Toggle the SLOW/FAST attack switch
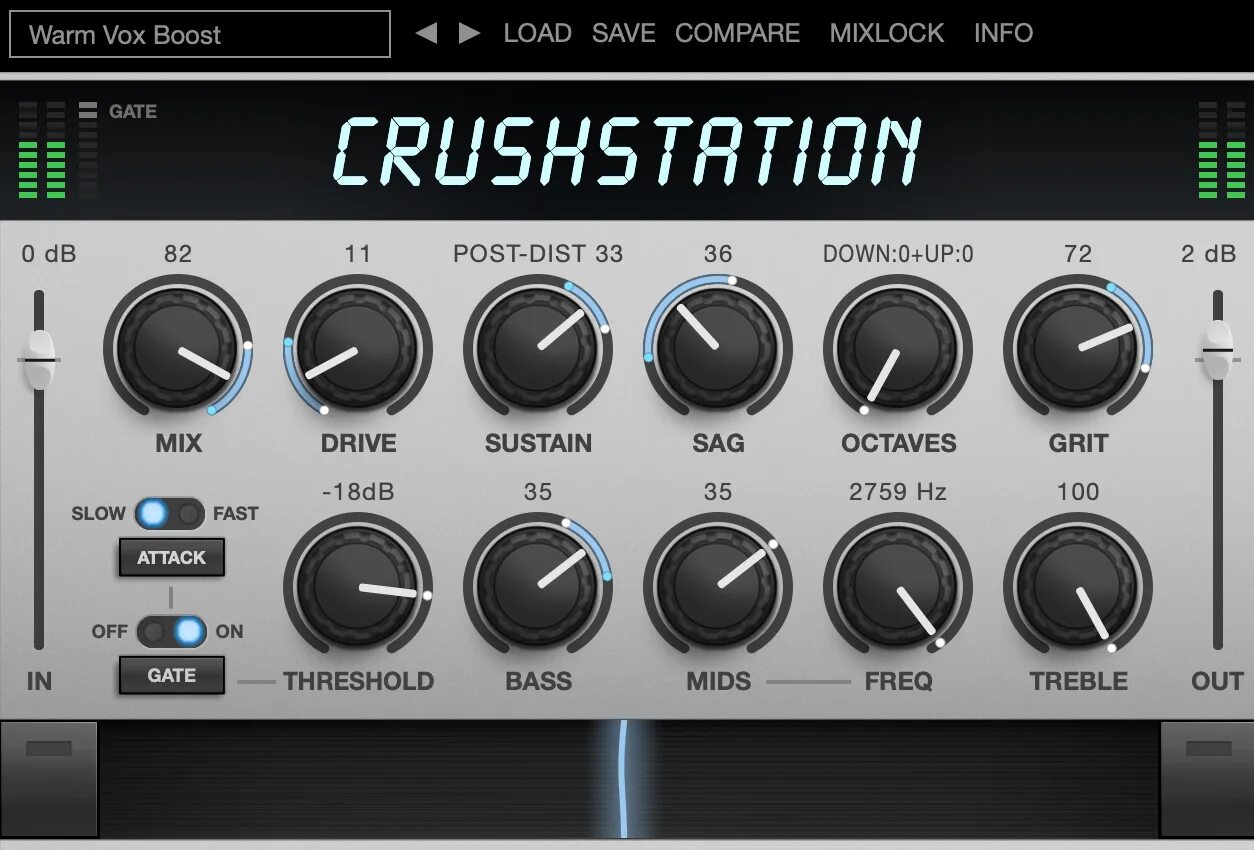The image size is (1254, 850). coord(170,514)
